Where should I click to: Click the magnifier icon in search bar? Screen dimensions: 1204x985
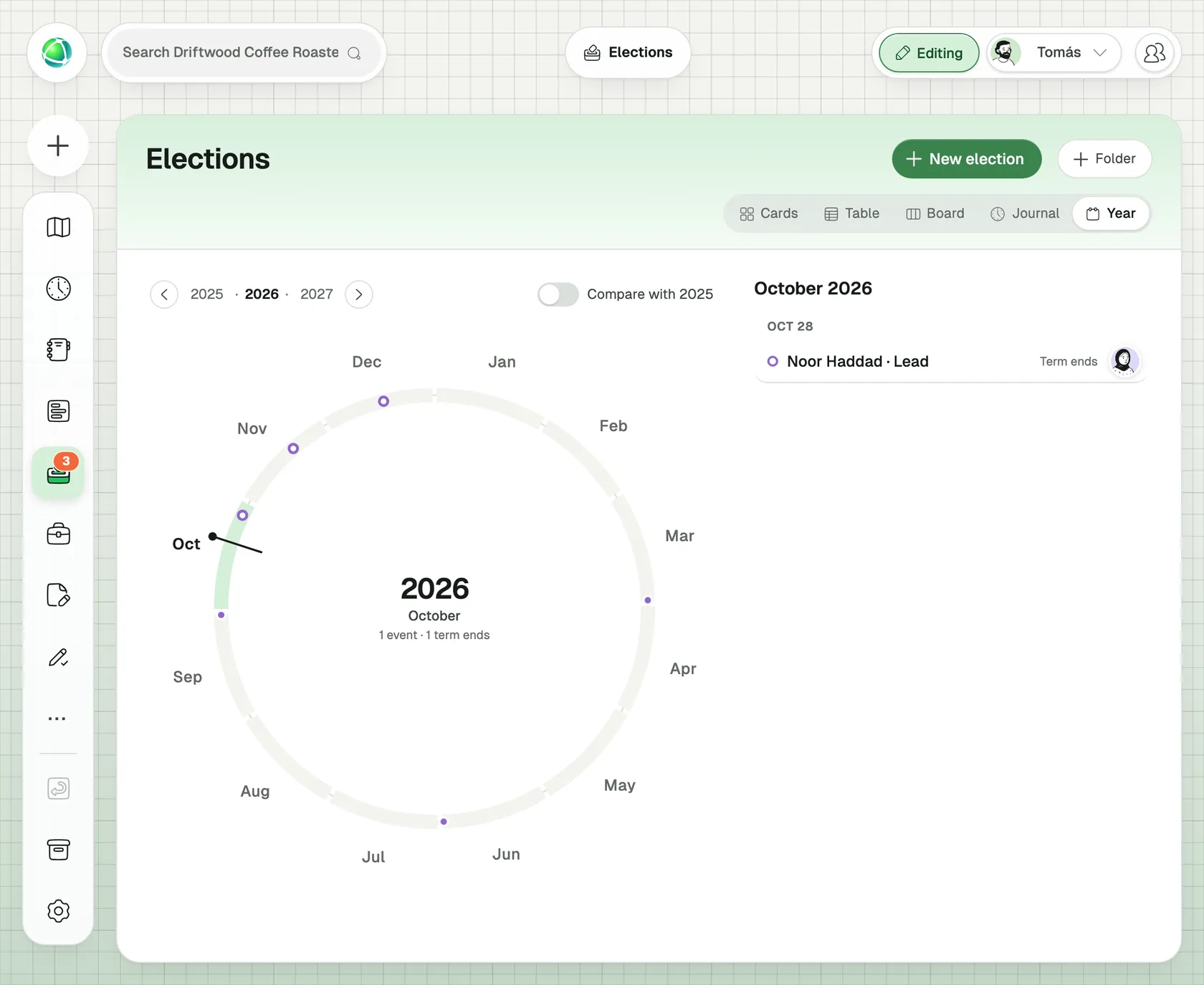tap(354, 53)
